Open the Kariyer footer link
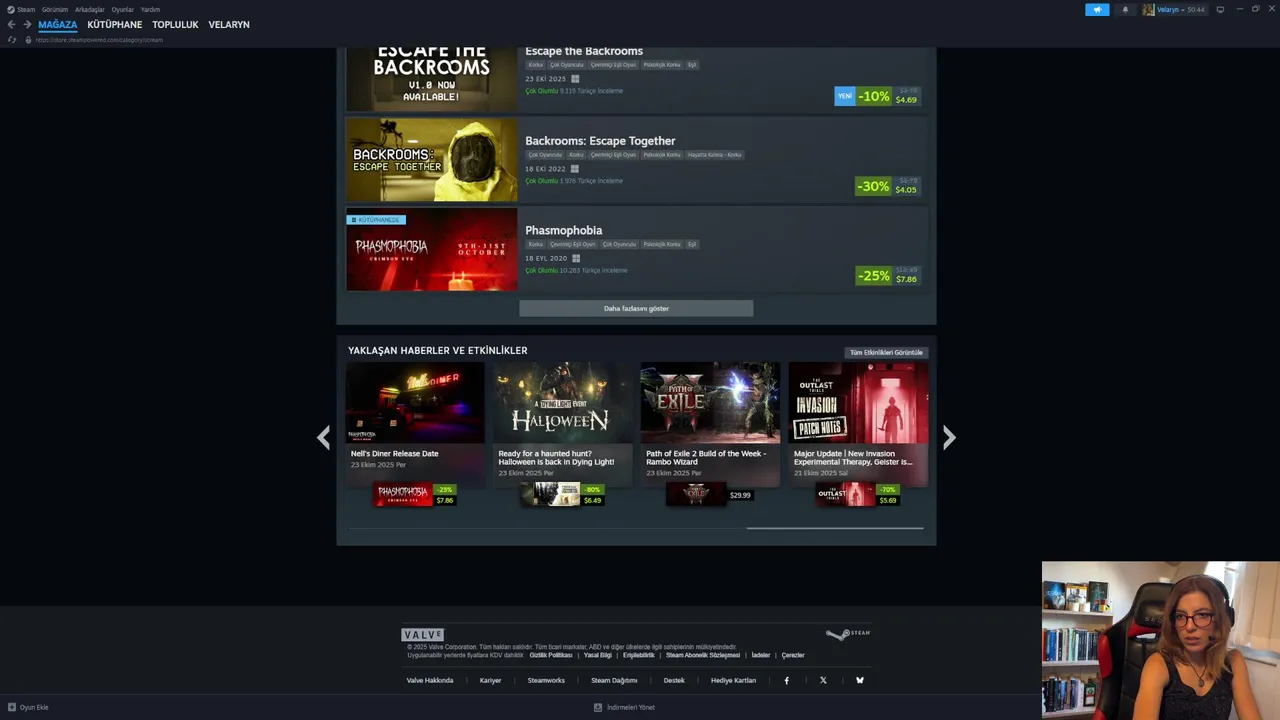 pyautogui.click(x=490, y=680)
